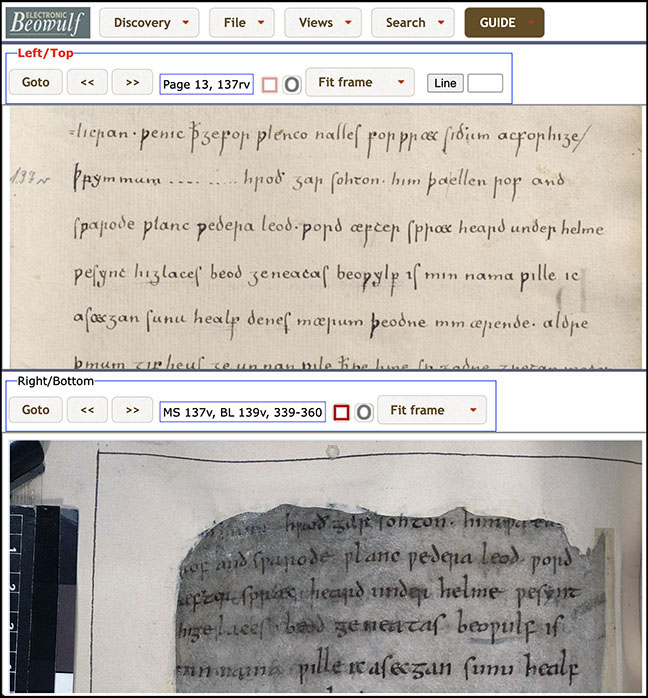Open Fit frame dropdown in Right/Bottom panel
The image size is (648, 698).
[x=432, y=410]
